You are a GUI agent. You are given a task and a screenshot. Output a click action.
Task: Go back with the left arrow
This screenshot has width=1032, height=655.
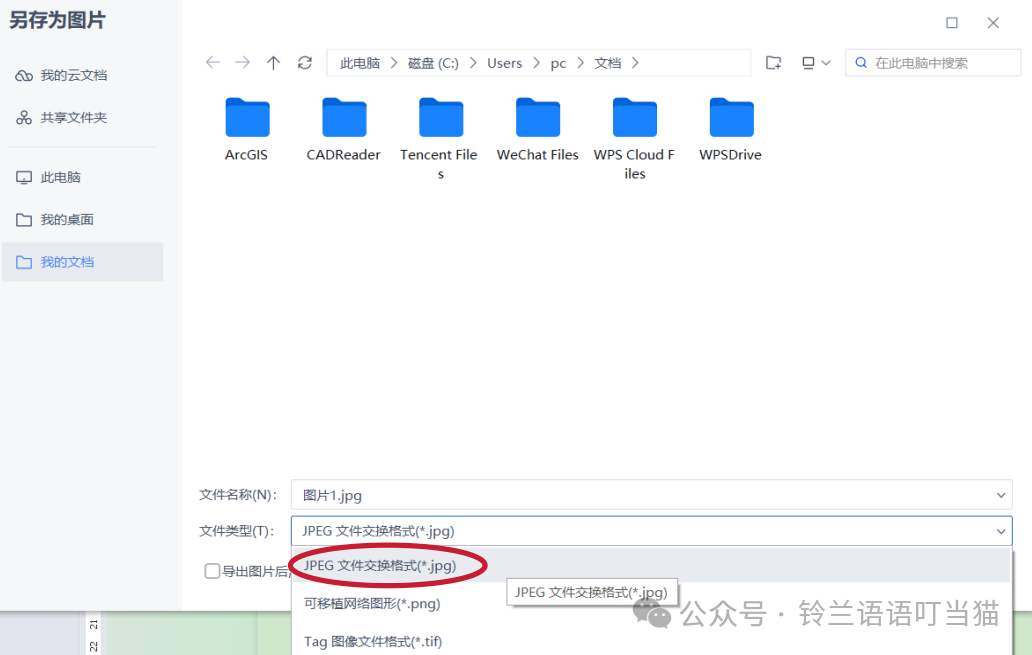(x=213, y=63)
